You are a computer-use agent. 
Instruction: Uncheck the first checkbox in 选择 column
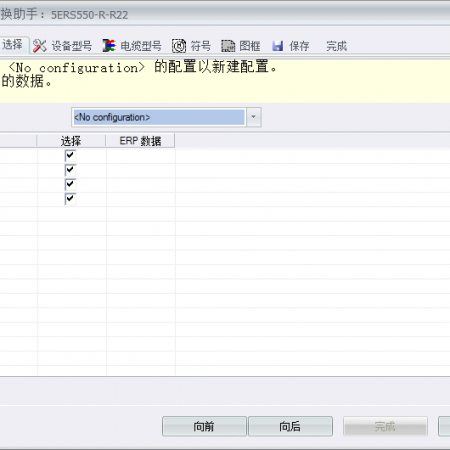(70, 155)
